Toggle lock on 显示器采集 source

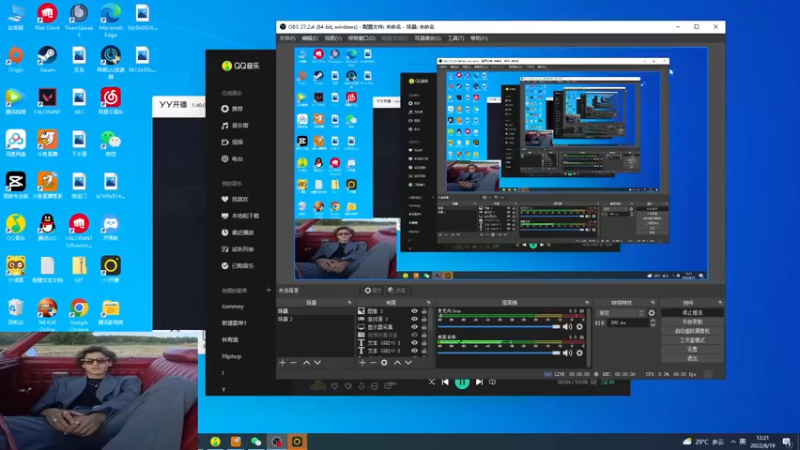pos(424,327)
